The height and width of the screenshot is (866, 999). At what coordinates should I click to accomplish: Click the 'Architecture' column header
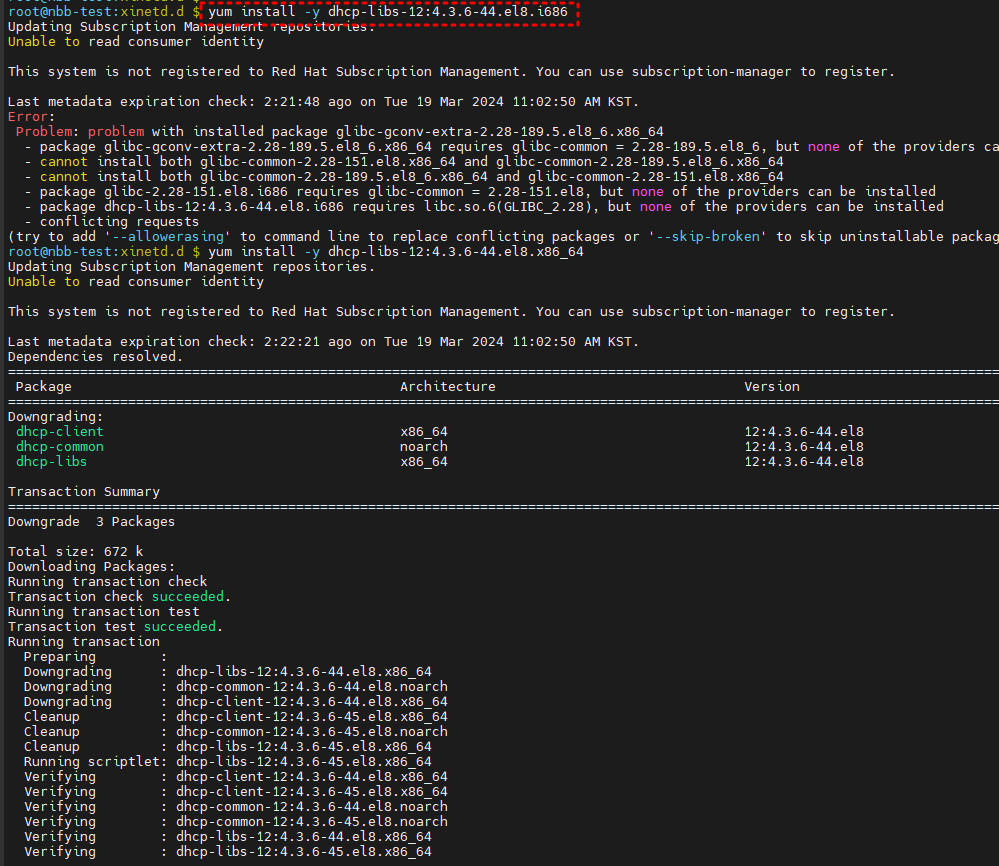[x=447, y=387]
